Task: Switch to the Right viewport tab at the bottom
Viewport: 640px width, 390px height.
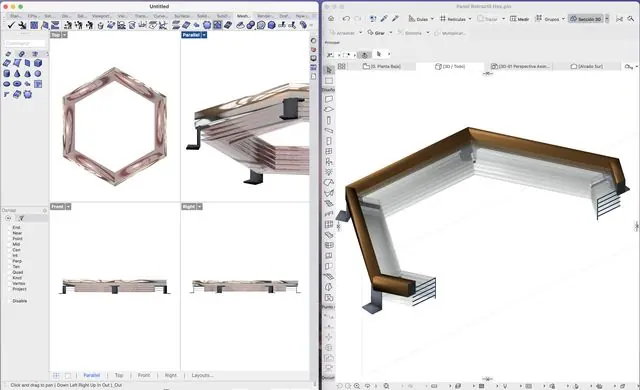Action: [x=171, y=375]
